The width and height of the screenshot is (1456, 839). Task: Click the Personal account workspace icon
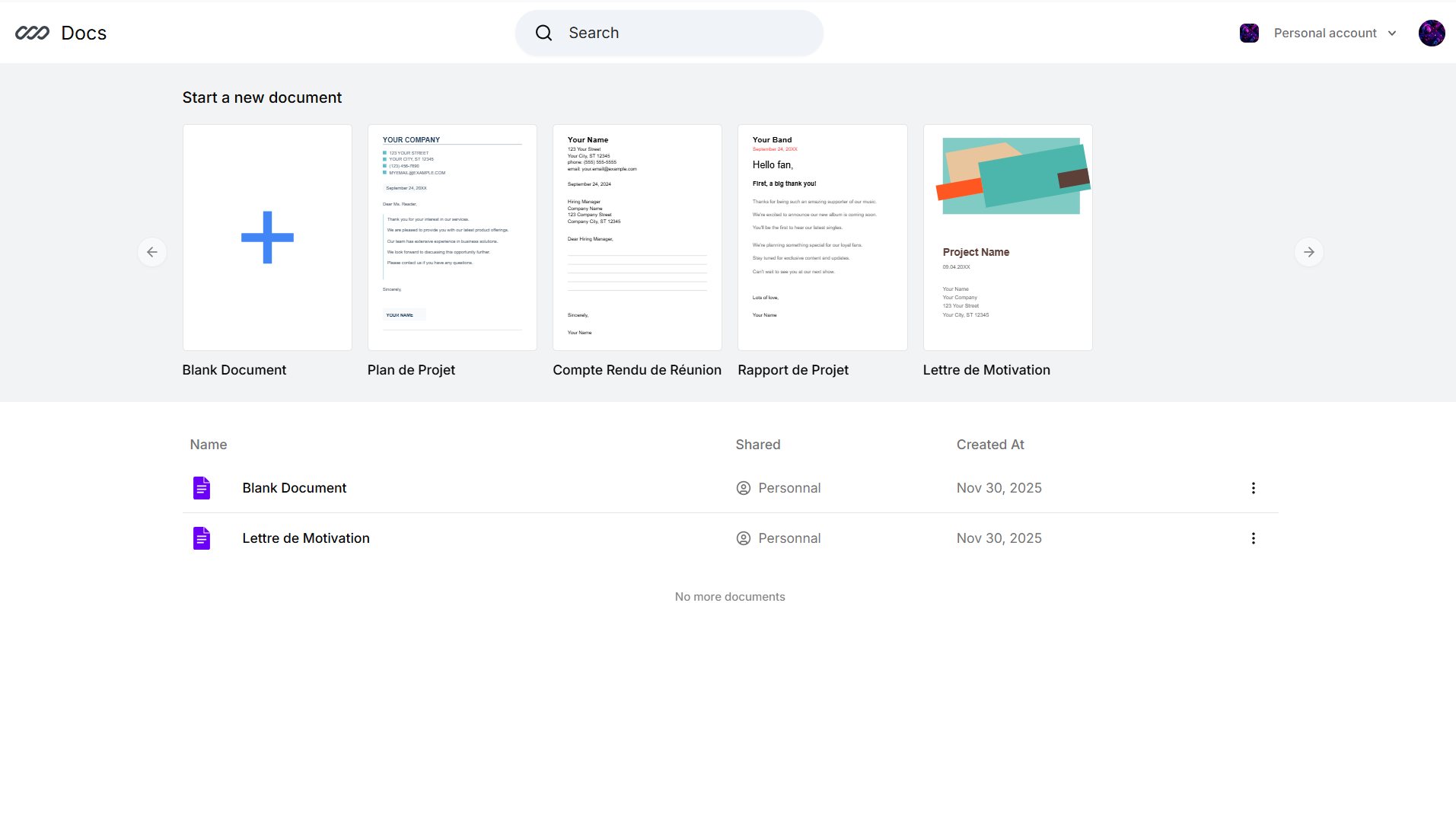(1249, 33)
